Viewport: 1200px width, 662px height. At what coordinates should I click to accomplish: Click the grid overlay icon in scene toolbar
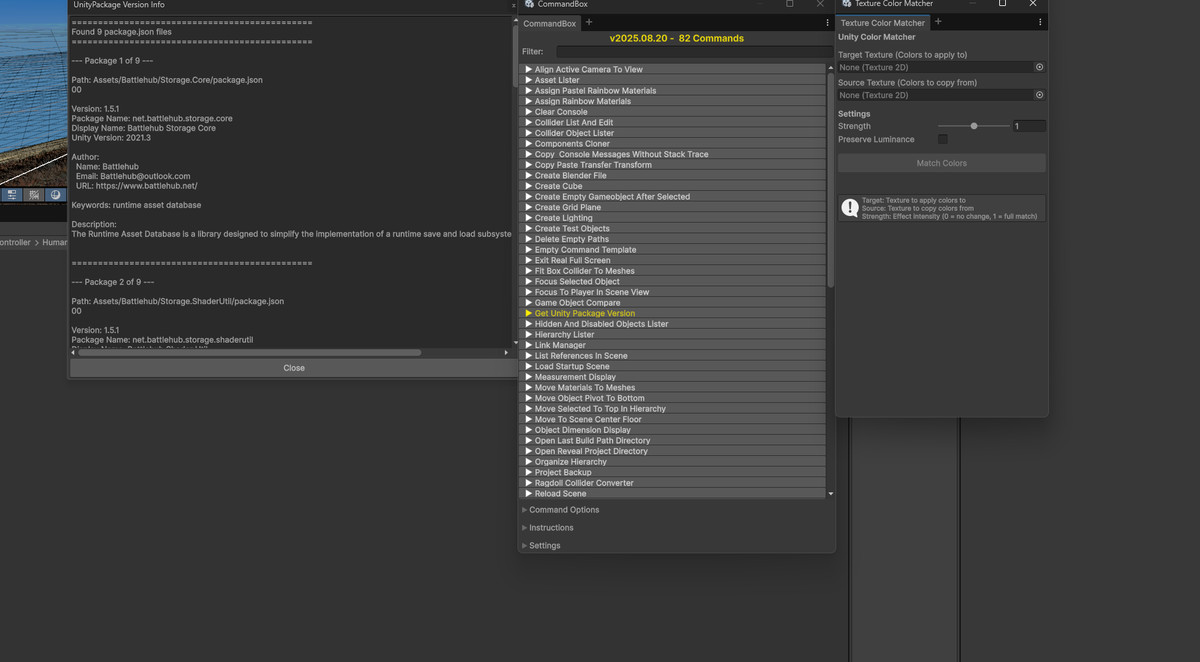point(34,195)
